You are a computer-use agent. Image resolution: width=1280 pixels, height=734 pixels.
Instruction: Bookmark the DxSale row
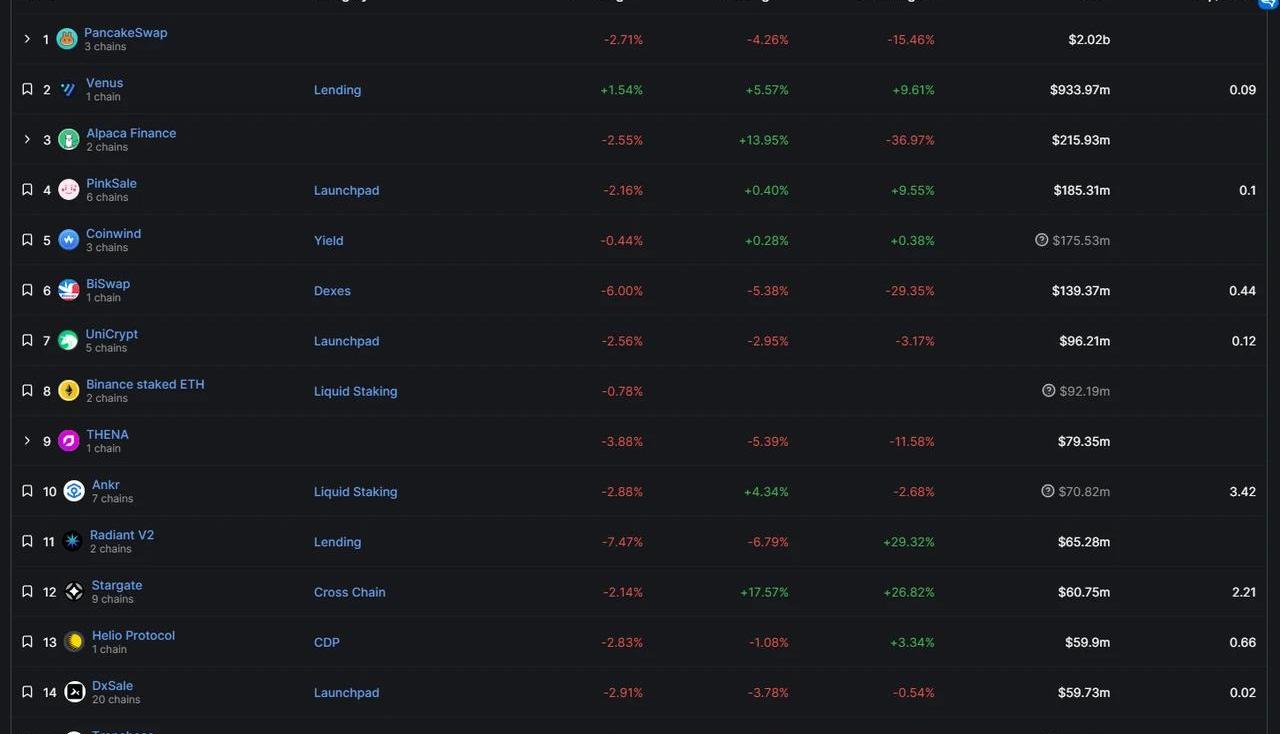click(x=27, y=692)
